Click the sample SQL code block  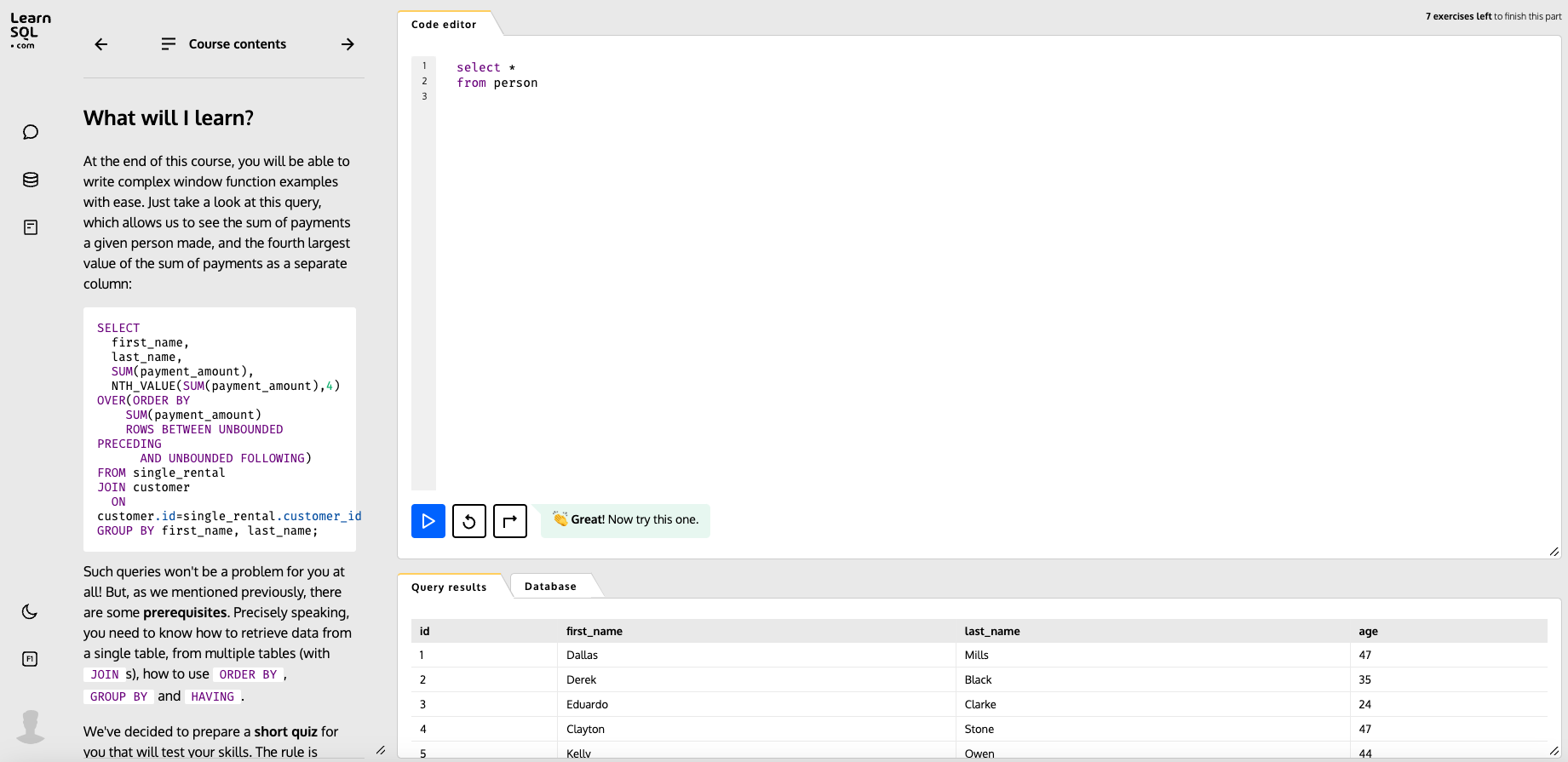pos(220,429)
